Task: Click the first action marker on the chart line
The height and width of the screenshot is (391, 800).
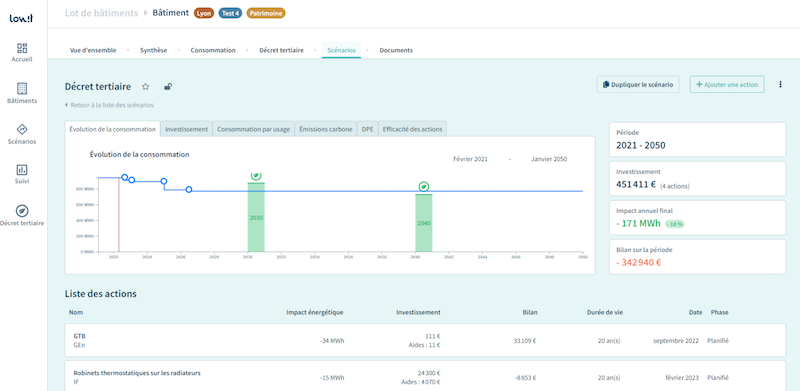Action: tap(124, 178)
